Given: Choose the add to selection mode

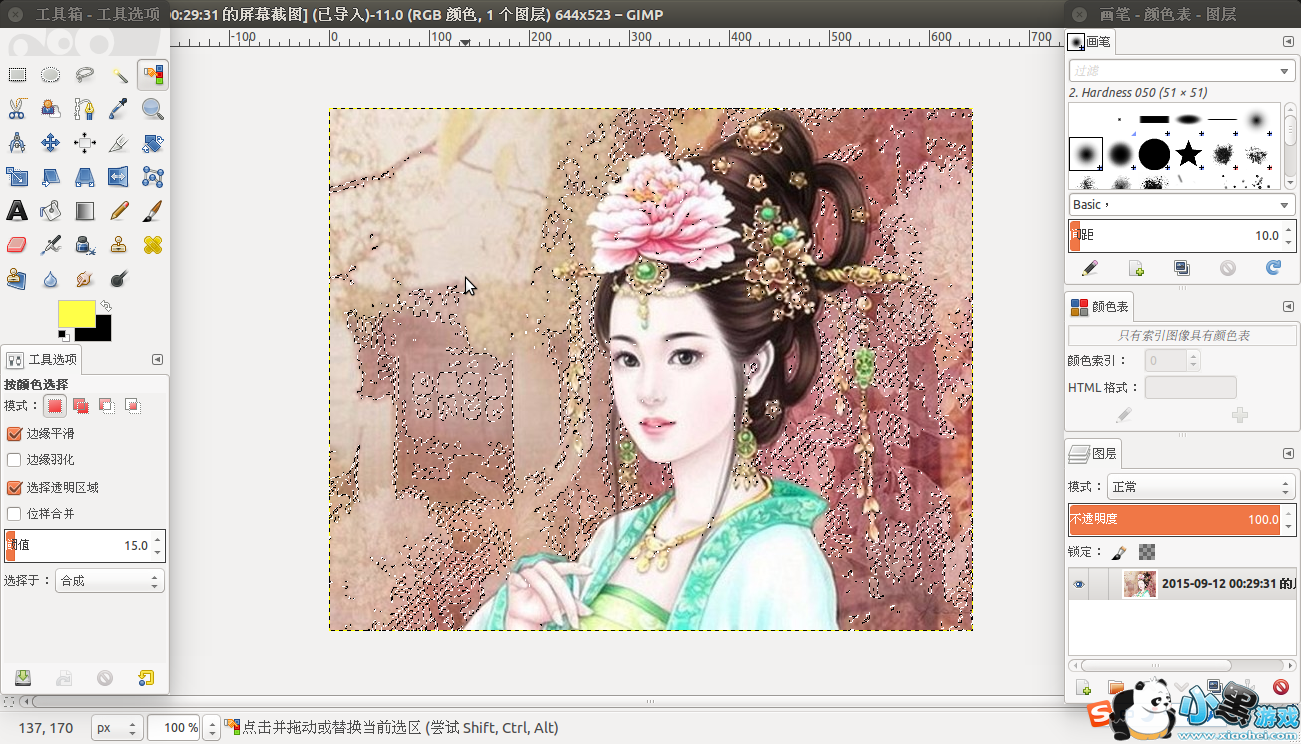Looking at the screenshot, I should [x=81, y=405].
